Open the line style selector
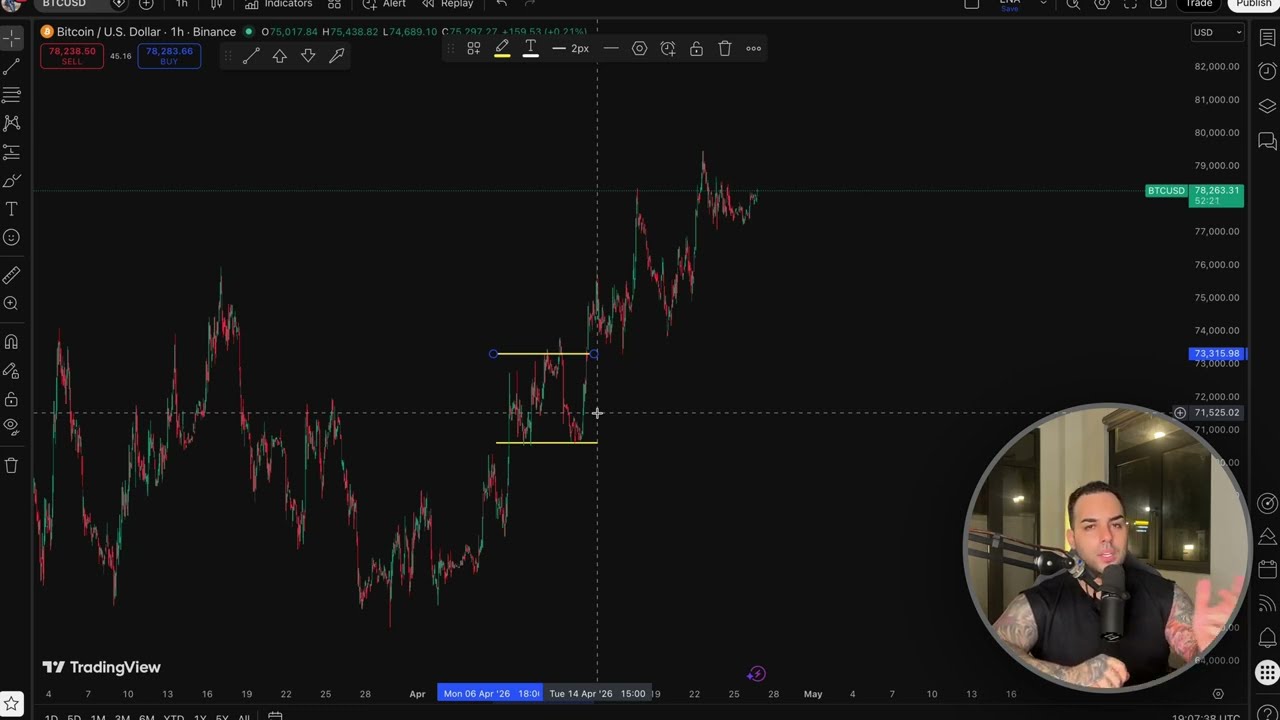The width and height of the screenshot is (1280, 720). (x=611, y=48)
